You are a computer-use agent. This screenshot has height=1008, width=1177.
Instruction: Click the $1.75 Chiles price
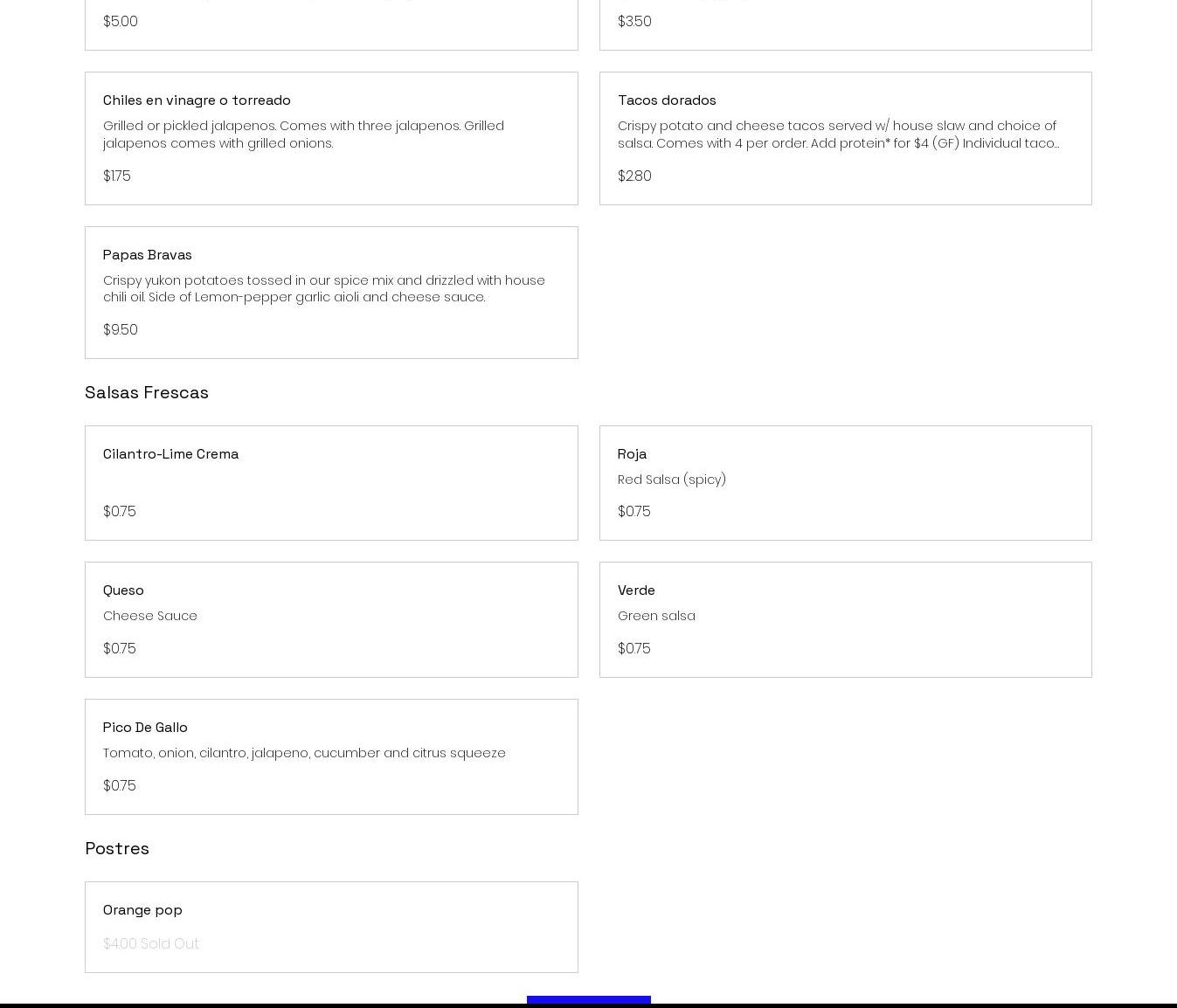tap(117, 176)
